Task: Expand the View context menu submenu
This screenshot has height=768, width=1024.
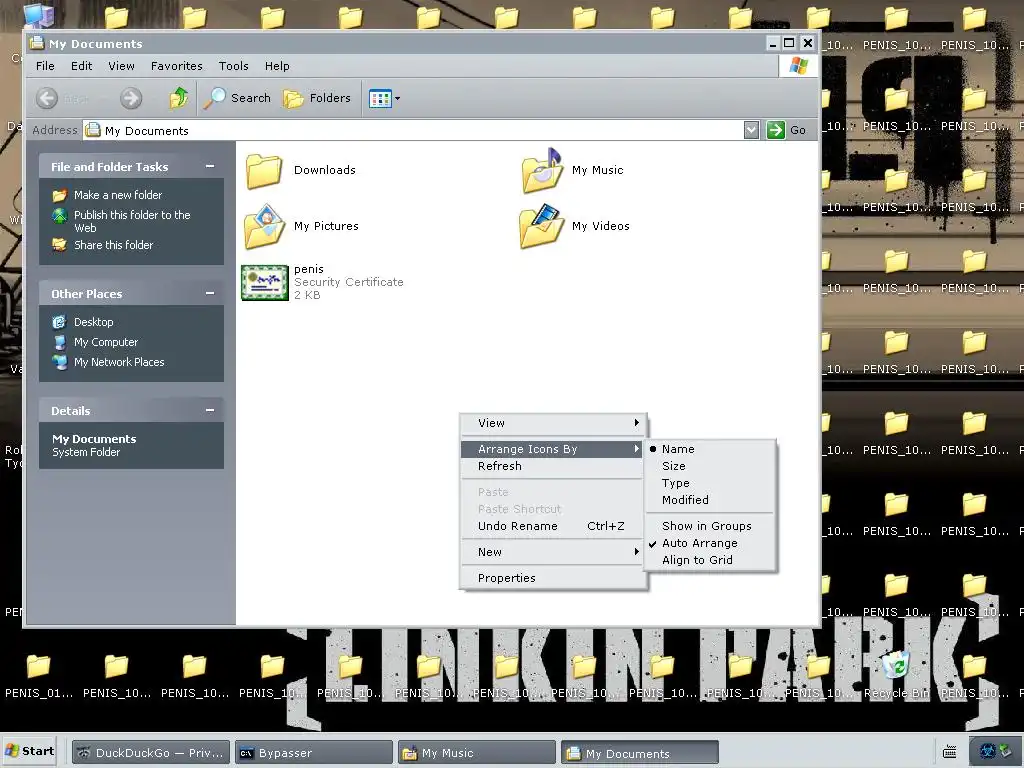Action: point(553,423)
